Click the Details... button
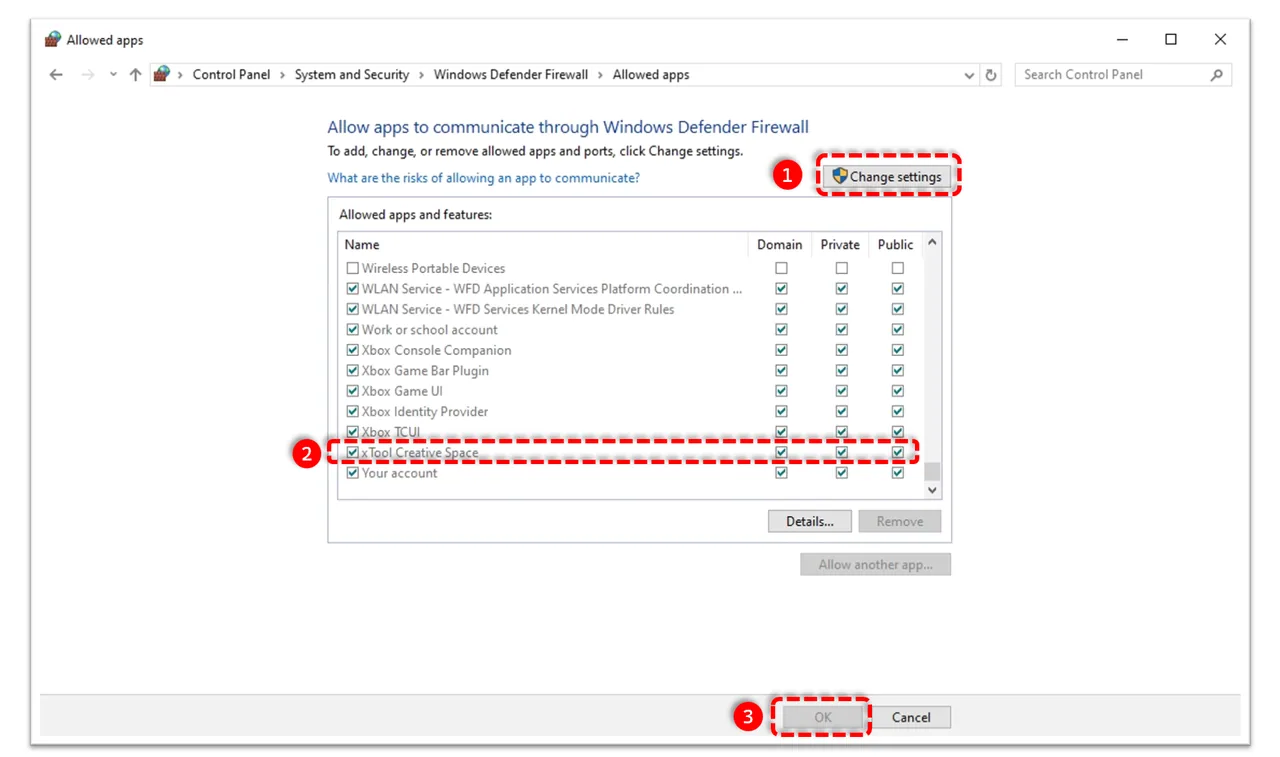Screen dimensions: 1280x757 (x=810, y=521)
